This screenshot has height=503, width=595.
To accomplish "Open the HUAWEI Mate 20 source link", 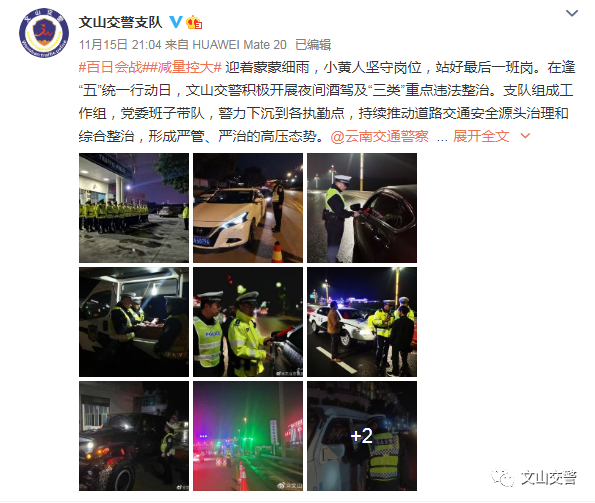I will point(239,45).
